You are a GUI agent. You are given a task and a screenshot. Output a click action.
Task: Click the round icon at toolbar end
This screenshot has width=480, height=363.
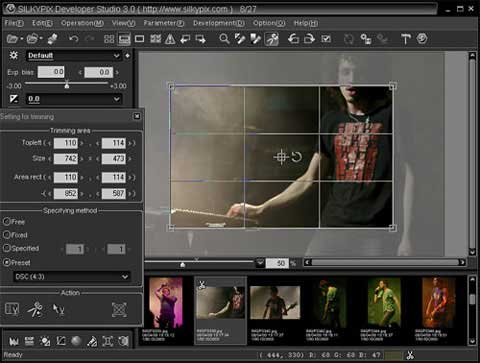(x=422, y=39)
